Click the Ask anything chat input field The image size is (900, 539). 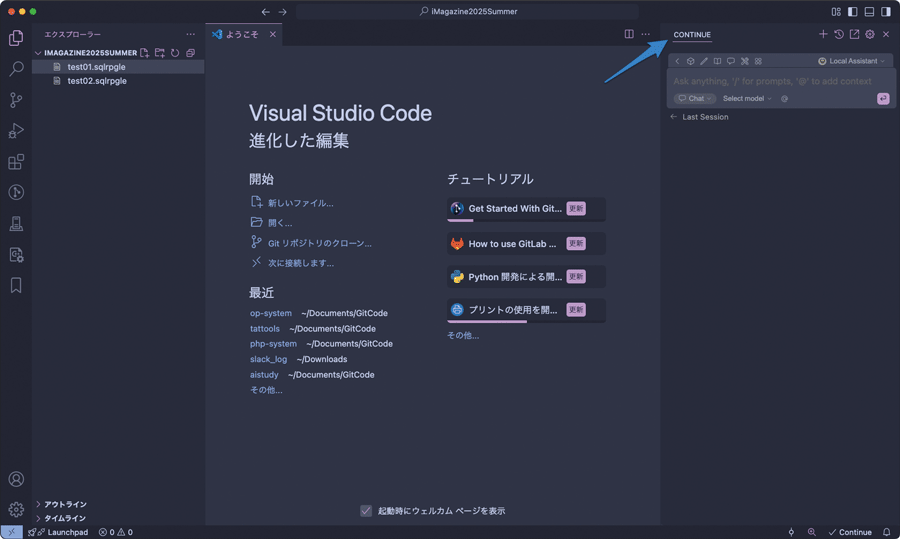point(770,81)
